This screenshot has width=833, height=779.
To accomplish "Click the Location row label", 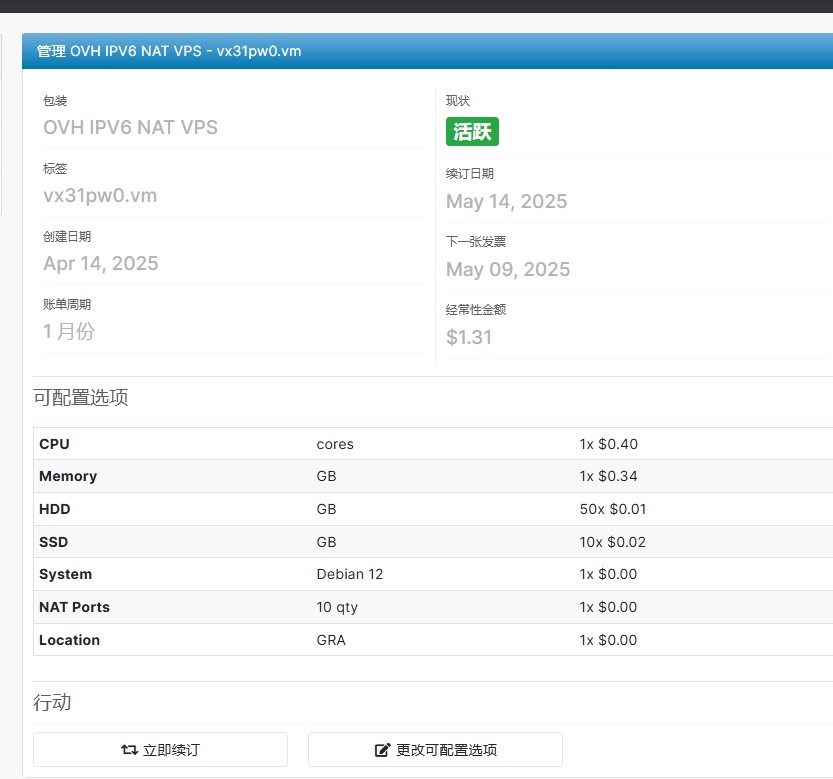I will pos(70,640).
